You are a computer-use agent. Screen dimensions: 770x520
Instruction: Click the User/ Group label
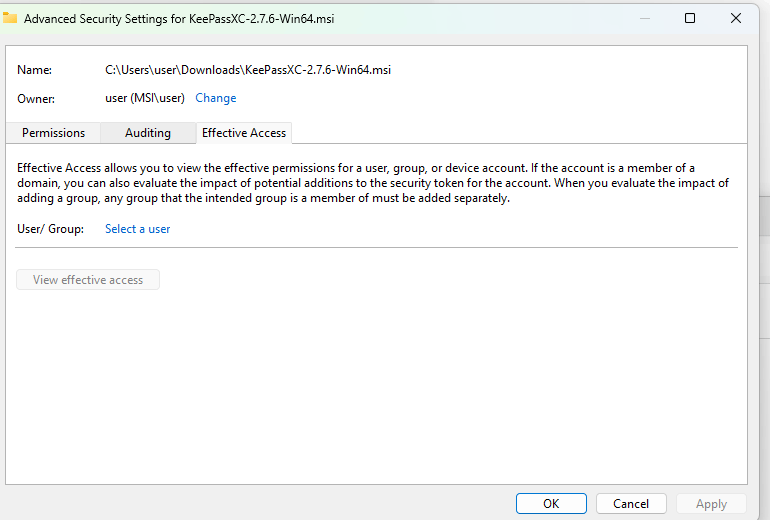[x=51, y=229]
